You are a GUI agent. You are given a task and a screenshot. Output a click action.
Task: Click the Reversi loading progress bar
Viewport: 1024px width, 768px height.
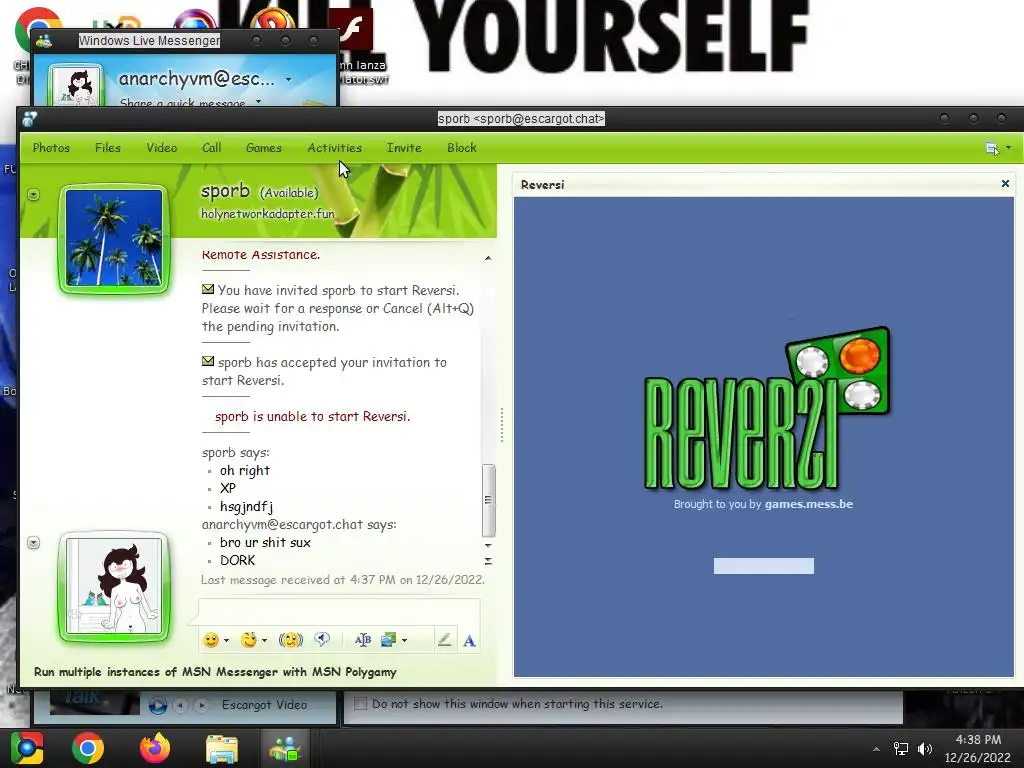tap(763, 566)
